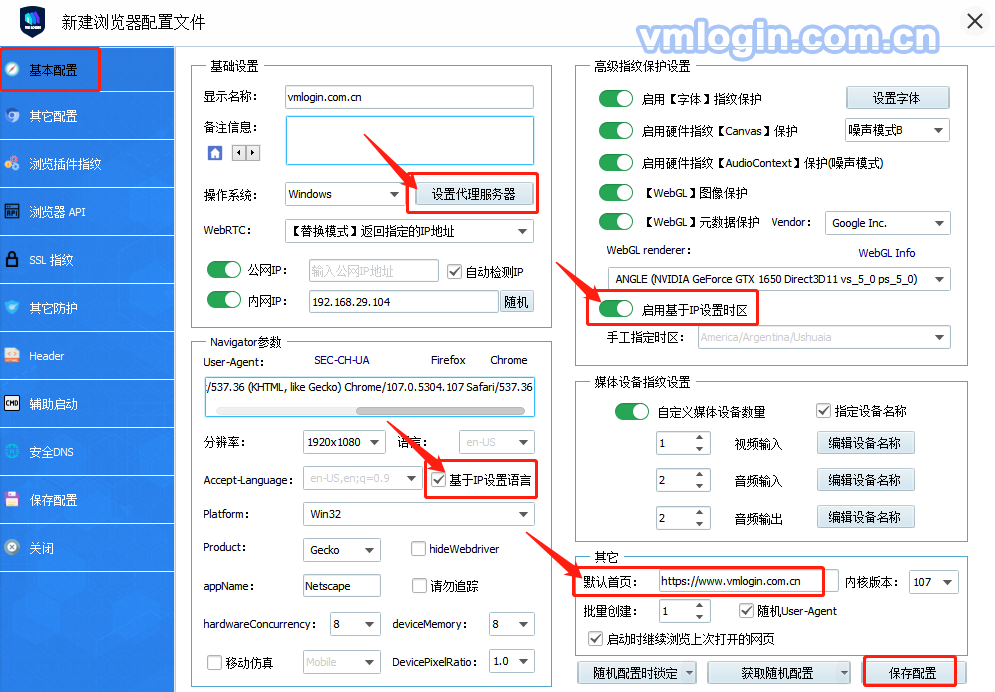Check the 请勿追踪 checkbox
Viewport: 995px width, 692px height.
point(419,585)
